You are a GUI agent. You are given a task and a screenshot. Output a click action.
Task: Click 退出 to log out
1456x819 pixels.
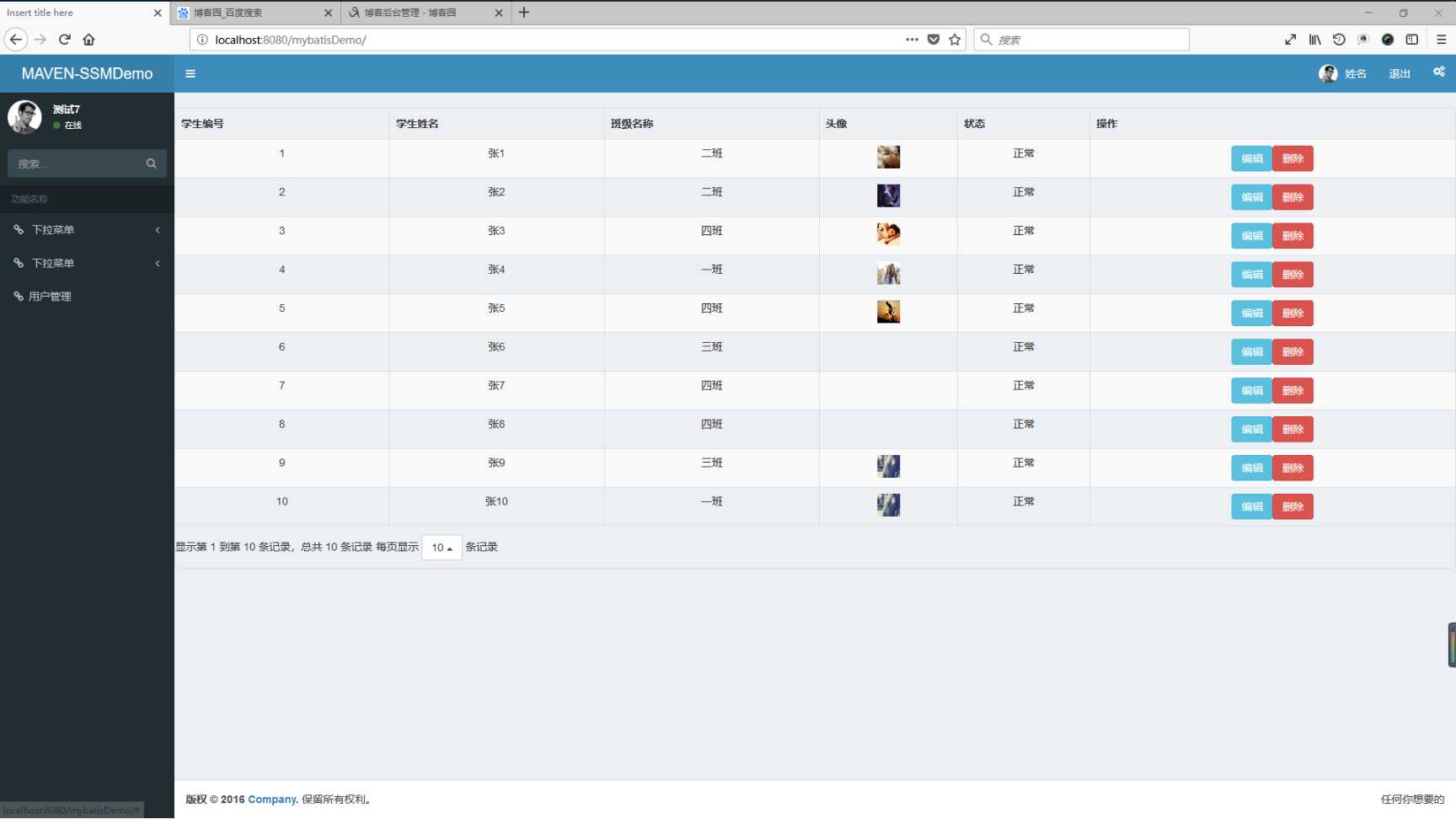[x=1400, y=74]
